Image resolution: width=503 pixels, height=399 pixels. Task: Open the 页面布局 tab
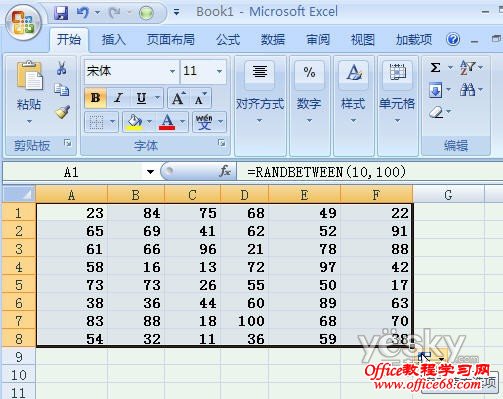point(171,40)
